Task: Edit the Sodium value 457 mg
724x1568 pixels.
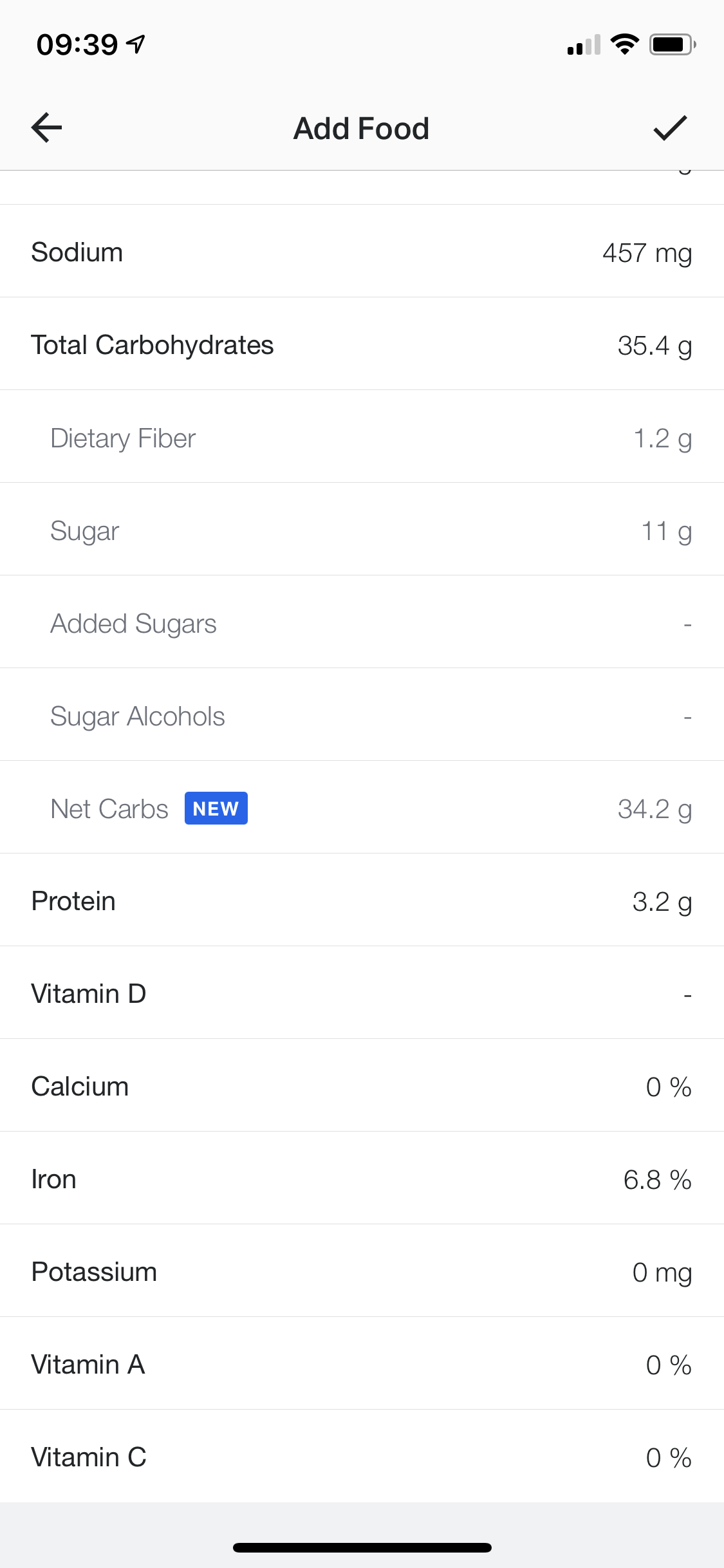Action: pyautogui.click(x=647, y=252)
